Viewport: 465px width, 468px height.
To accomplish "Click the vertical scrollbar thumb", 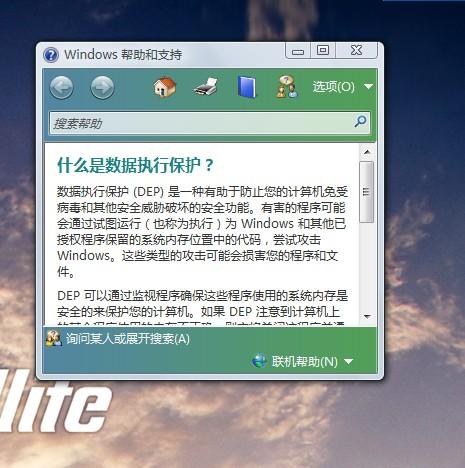I will point(367,192).
